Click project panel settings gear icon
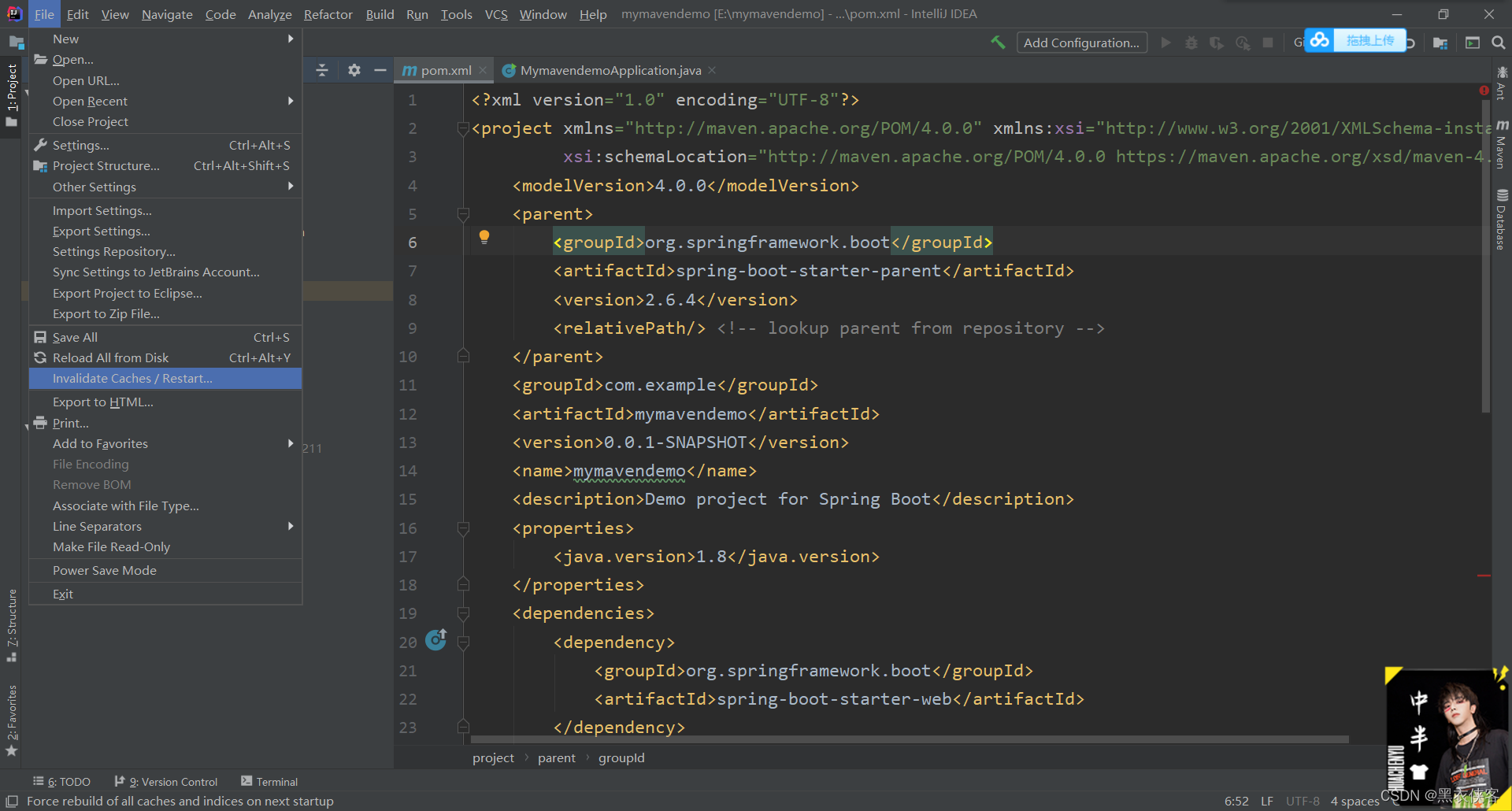 [x=354, y=70]
